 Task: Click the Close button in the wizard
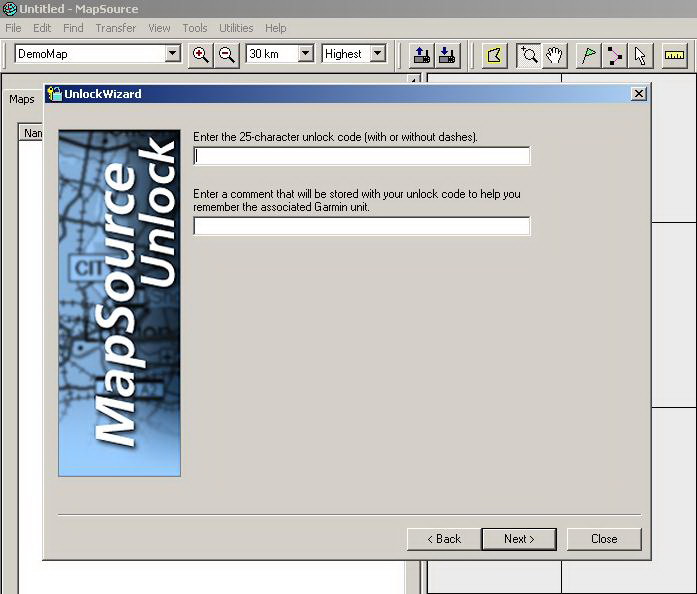pyautogui.click(x=604, y=539)
